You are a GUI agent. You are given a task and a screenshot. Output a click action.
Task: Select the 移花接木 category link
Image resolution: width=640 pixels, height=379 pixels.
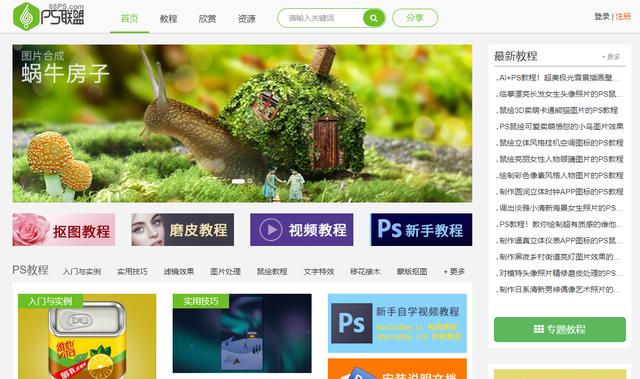[x=365, y=271]
